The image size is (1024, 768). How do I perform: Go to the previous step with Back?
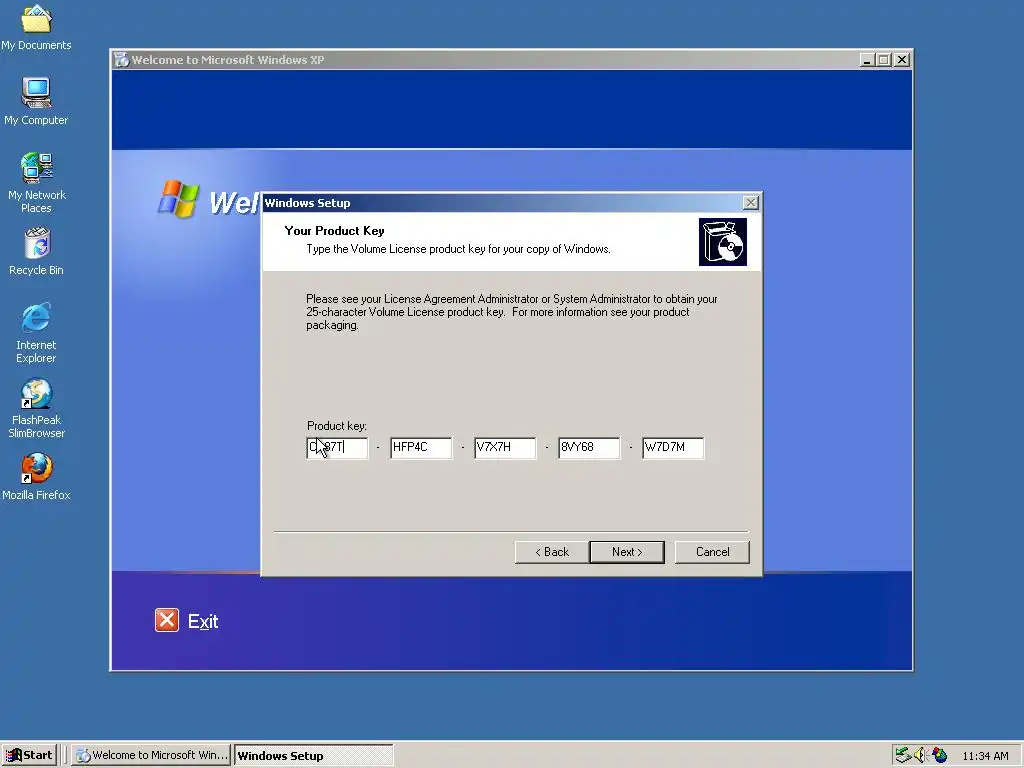(x=552, y=552)
